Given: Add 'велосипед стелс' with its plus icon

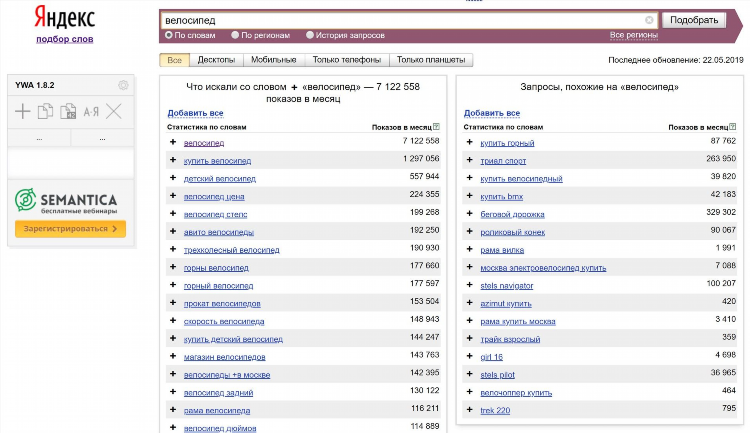Looking at the screenshot, I should click(173, 213).
